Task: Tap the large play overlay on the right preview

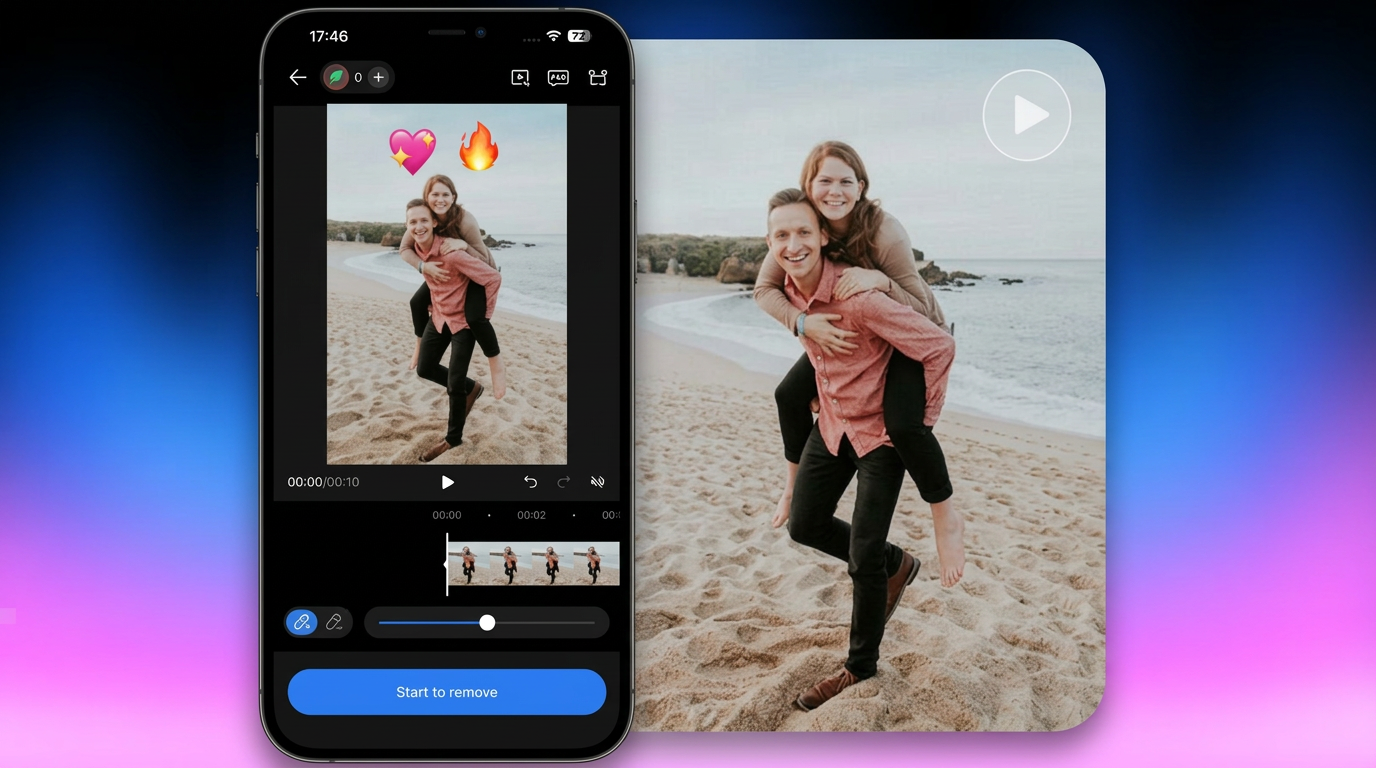Action: (1027, 115)
